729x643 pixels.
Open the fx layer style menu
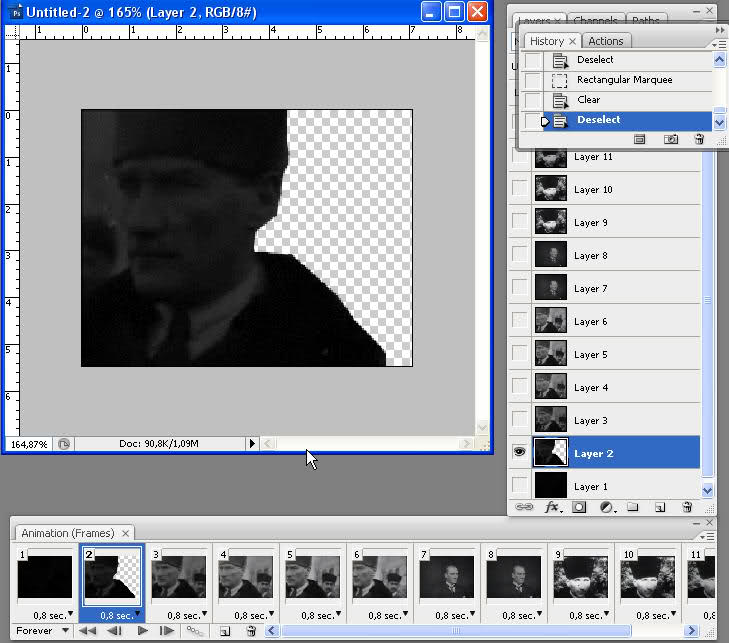tap(551, 508)
